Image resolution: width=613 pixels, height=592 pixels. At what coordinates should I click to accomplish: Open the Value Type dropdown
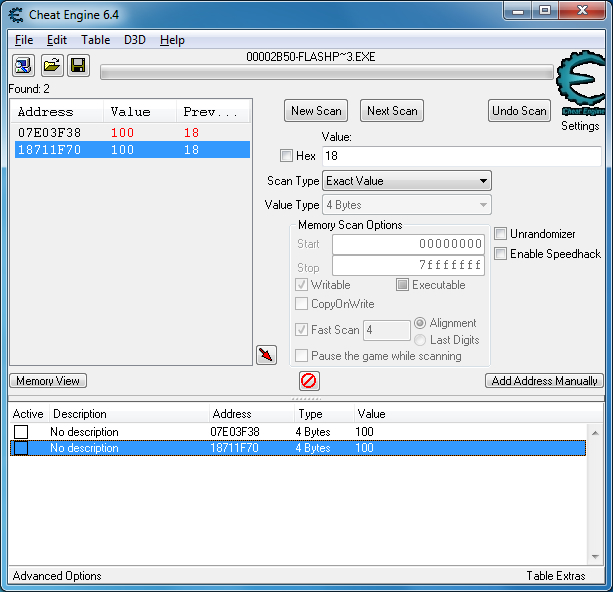(x=407, y=205)
